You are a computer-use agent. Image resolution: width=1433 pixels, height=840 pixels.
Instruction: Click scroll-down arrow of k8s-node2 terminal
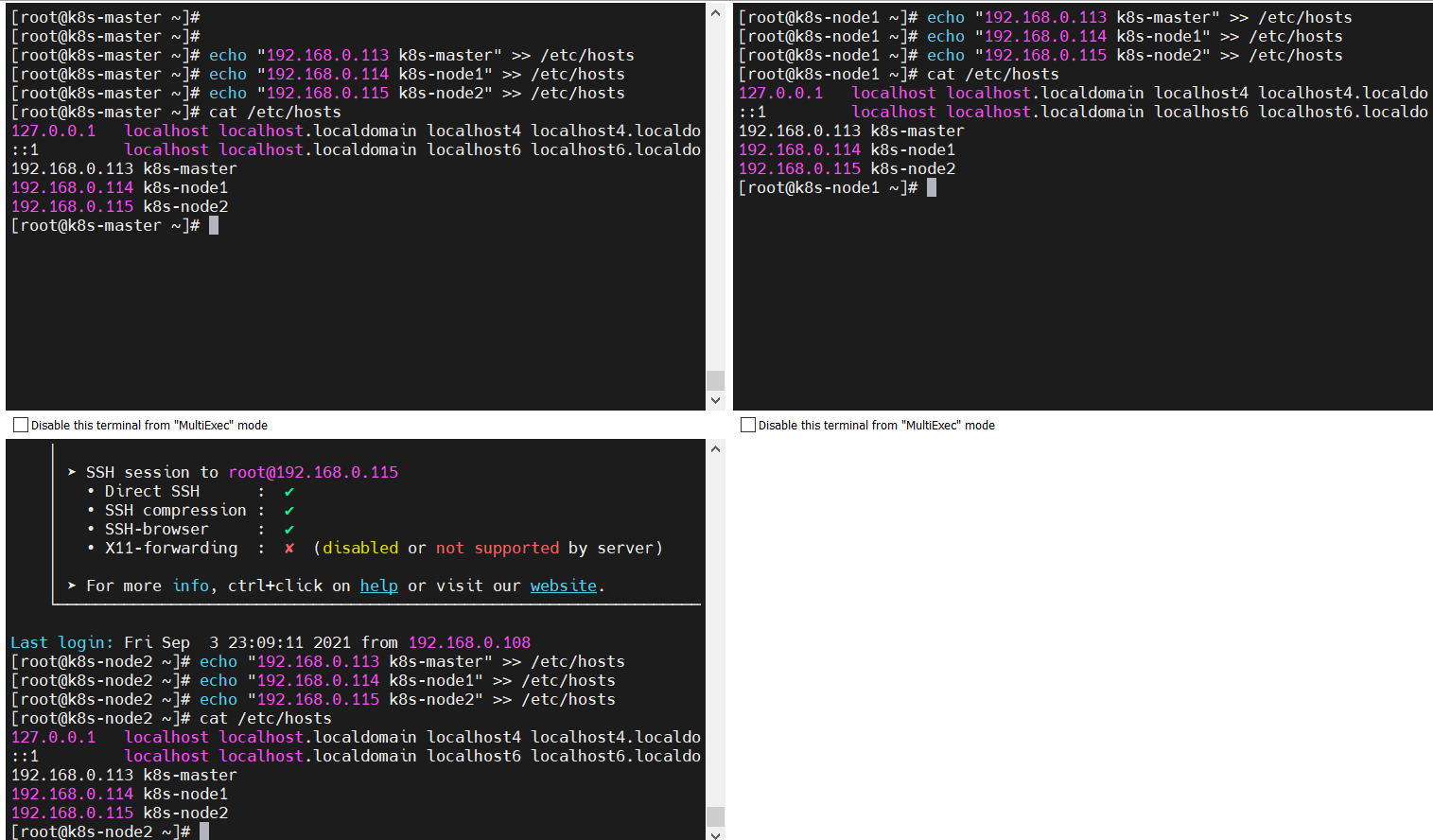coord(715,833)
